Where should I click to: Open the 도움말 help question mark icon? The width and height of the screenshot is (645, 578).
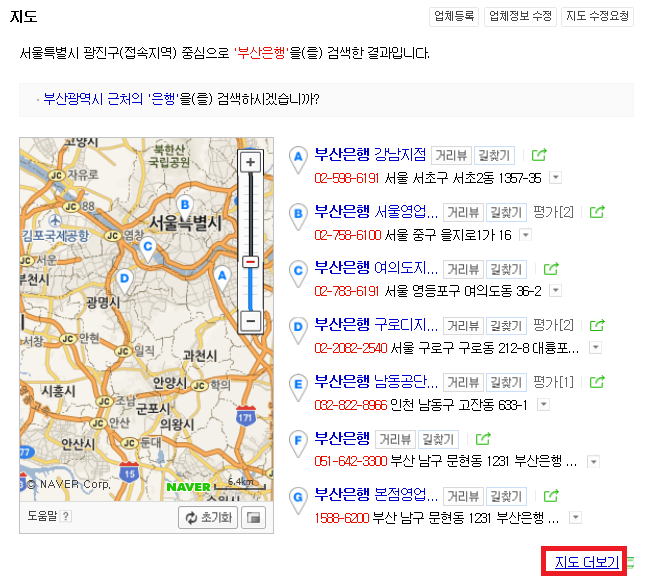[66, 516]
